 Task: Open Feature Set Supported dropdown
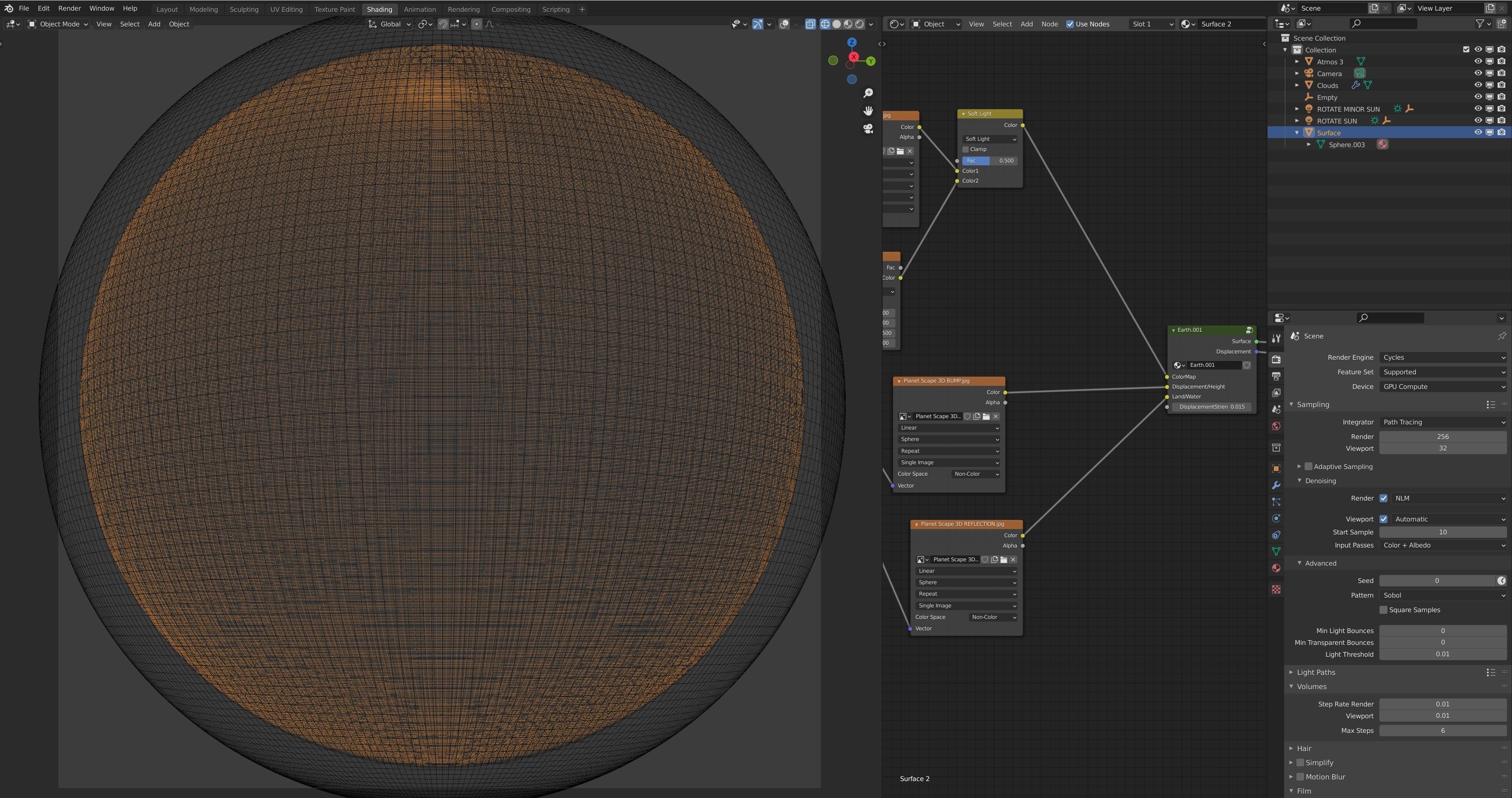[1443, 372]
